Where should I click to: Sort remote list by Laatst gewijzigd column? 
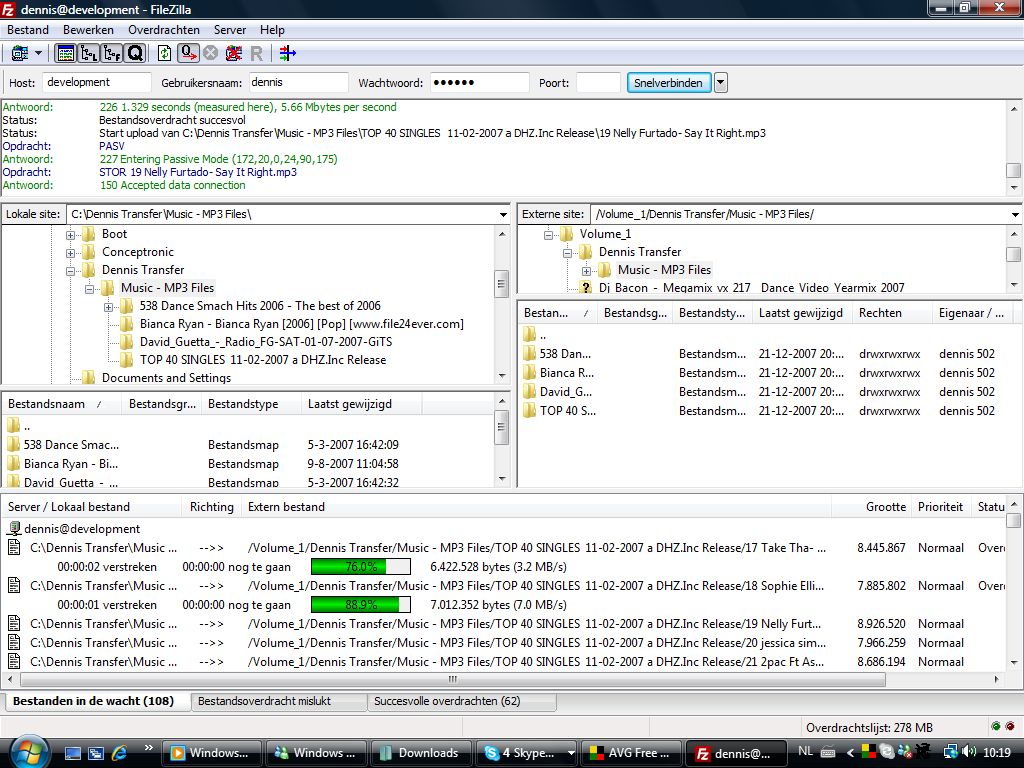point(800,313)
